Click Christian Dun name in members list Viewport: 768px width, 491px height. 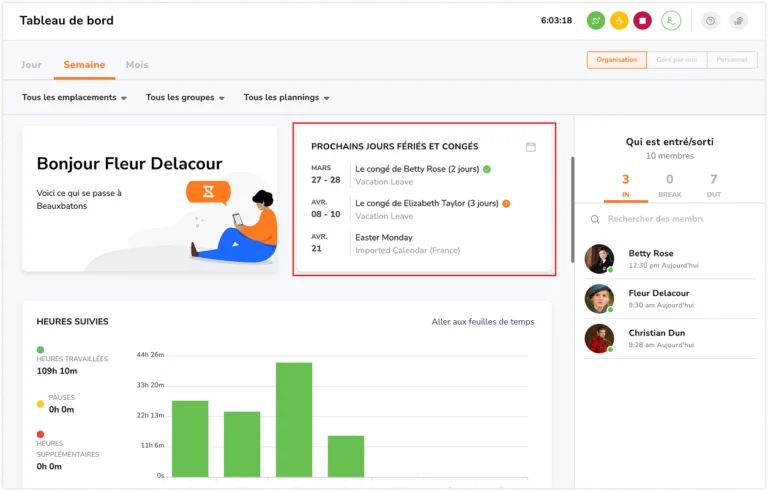tap(657, 333)
